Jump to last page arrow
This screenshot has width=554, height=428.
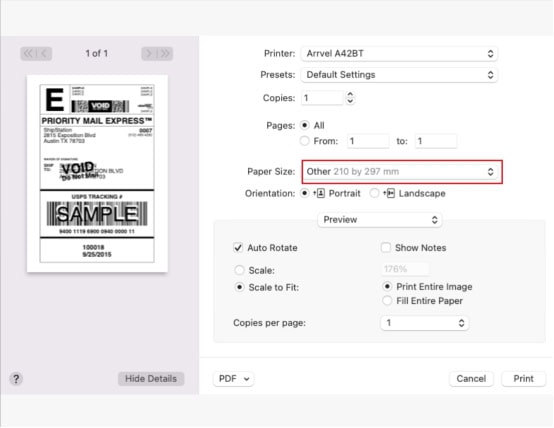[165, 54]
